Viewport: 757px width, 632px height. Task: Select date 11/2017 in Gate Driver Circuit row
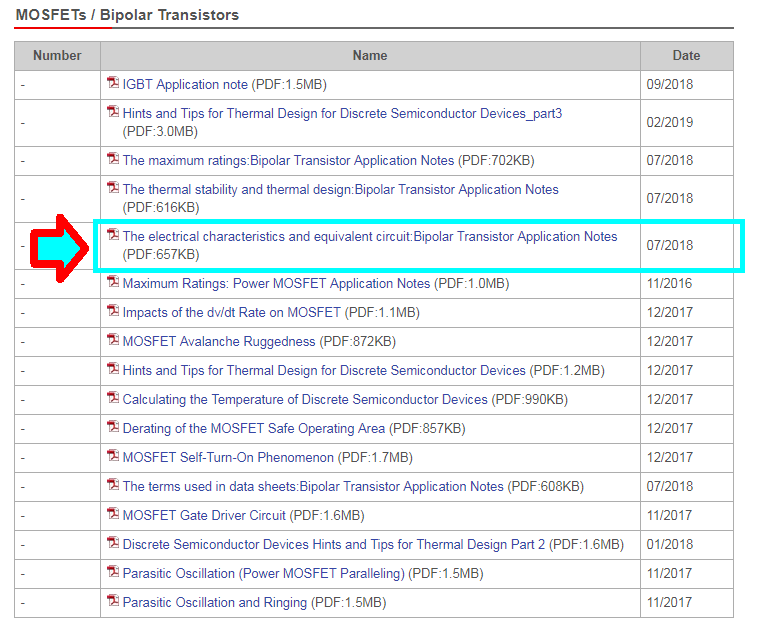pos(669,515)
